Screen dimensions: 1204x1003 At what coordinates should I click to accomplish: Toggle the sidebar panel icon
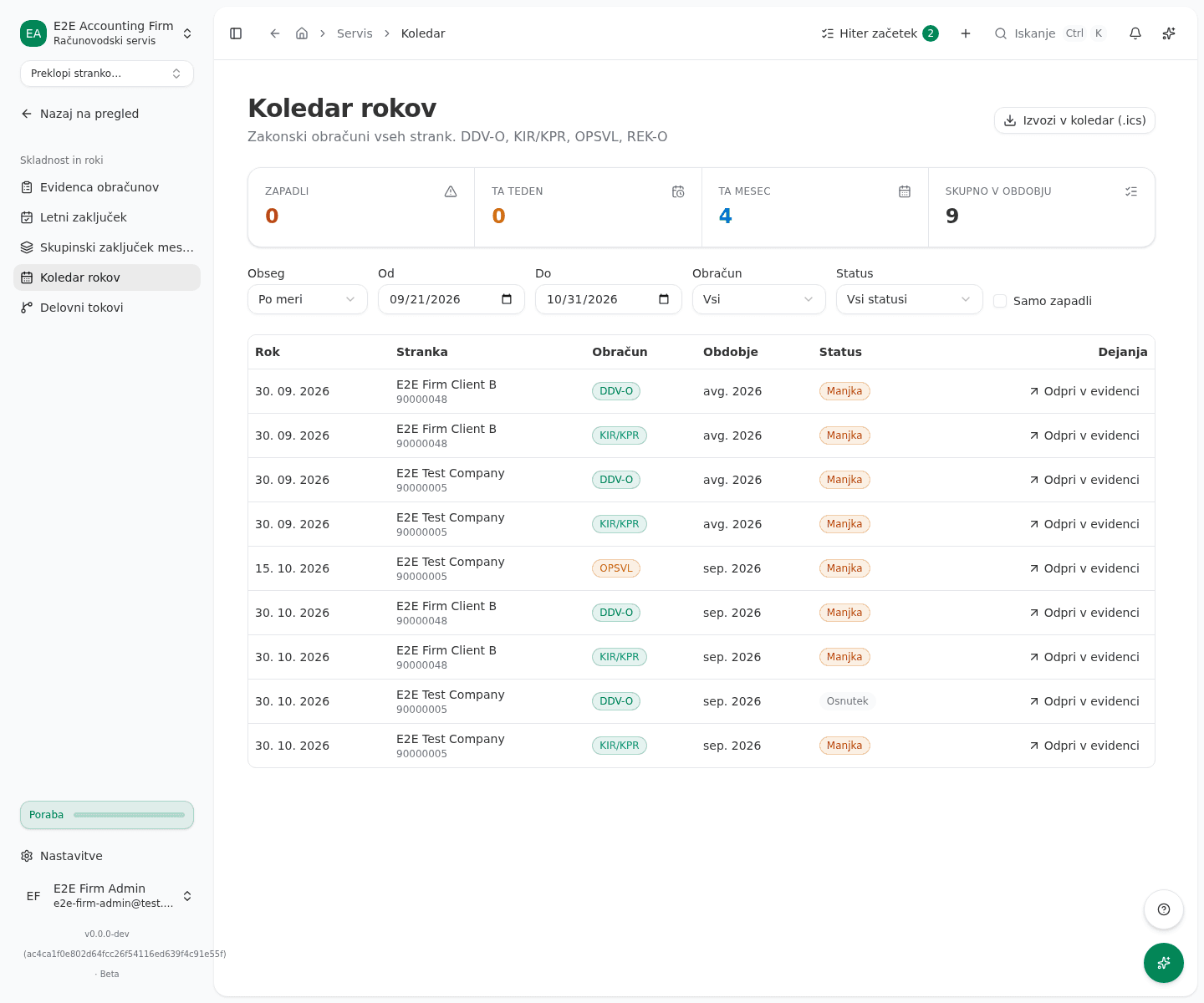[236, 33]
